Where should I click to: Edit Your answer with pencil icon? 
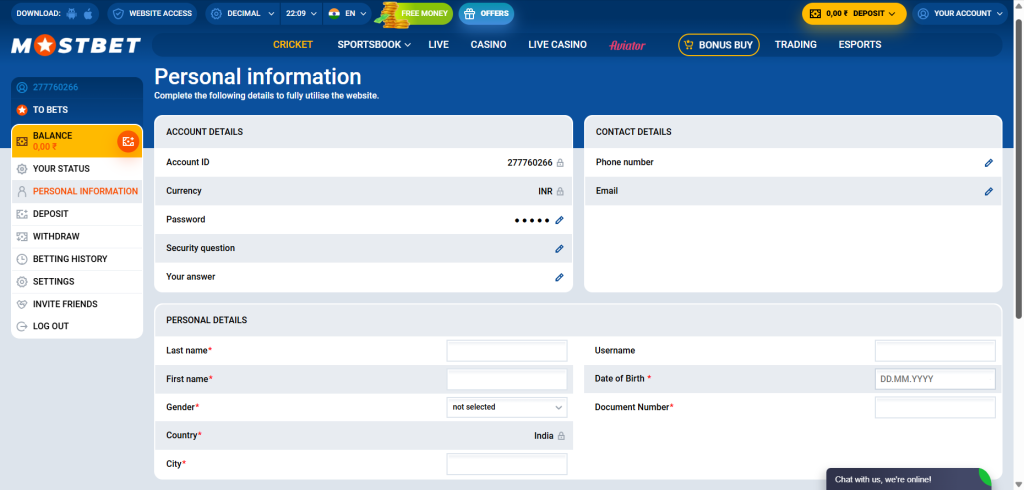point(559,278)
